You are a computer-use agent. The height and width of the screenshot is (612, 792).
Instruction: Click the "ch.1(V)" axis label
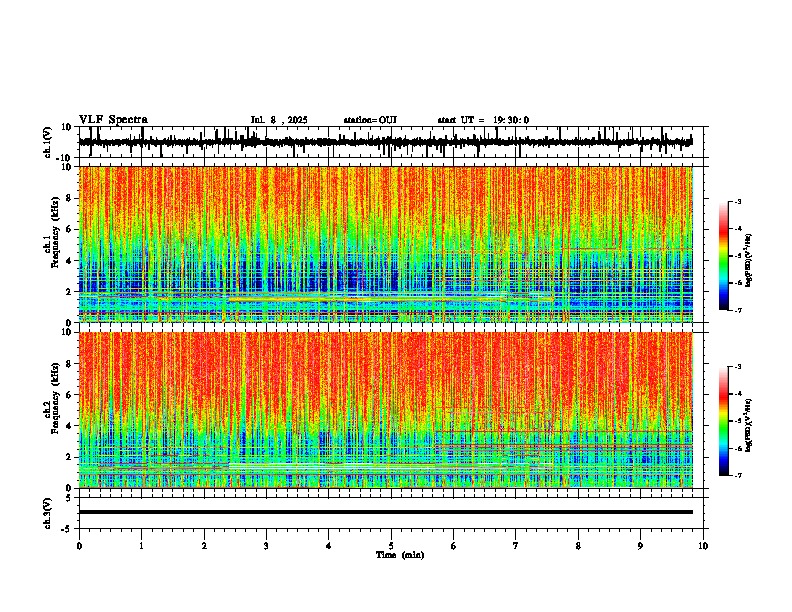48,142
